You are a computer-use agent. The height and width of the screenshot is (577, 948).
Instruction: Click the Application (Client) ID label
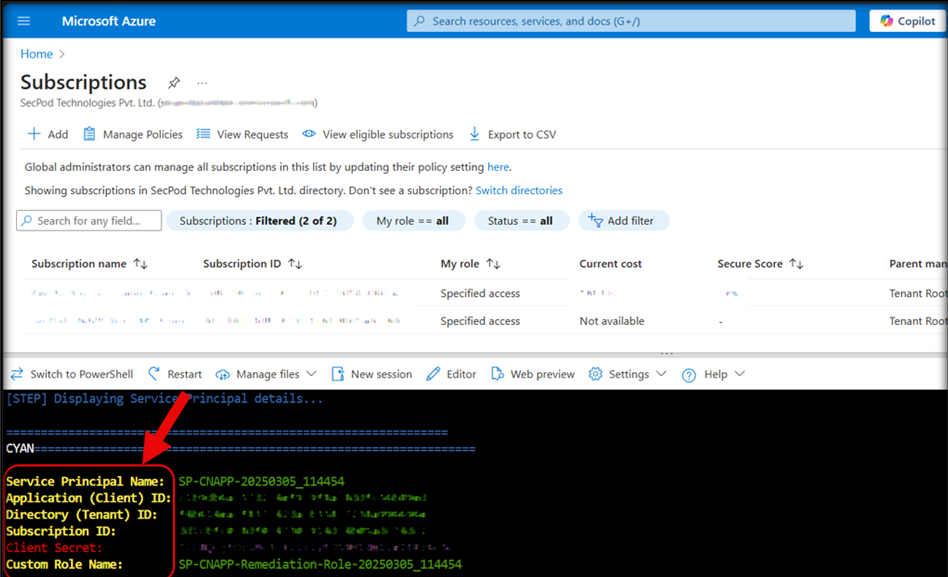[x=89, y=498]
